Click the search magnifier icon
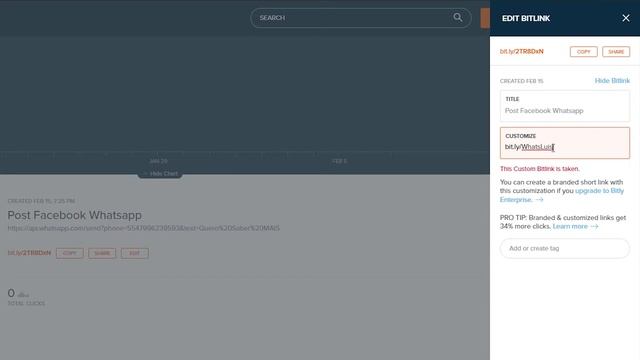 coord(458,18)
